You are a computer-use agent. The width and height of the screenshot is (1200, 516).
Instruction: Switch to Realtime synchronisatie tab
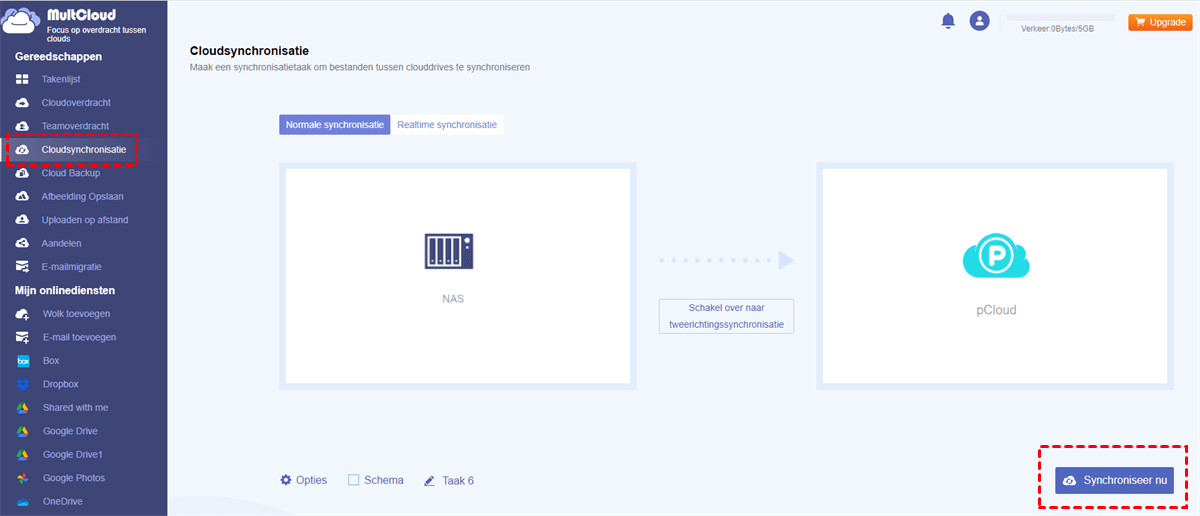(447, 125)
